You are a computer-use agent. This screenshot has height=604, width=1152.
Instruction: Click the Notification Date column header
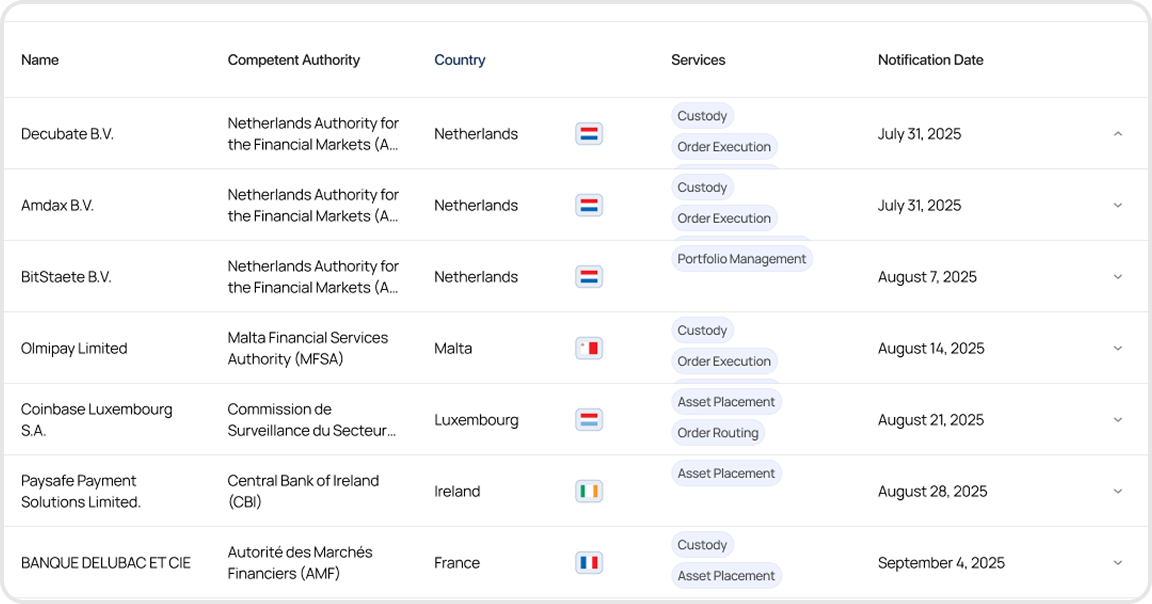pos(930,60)
